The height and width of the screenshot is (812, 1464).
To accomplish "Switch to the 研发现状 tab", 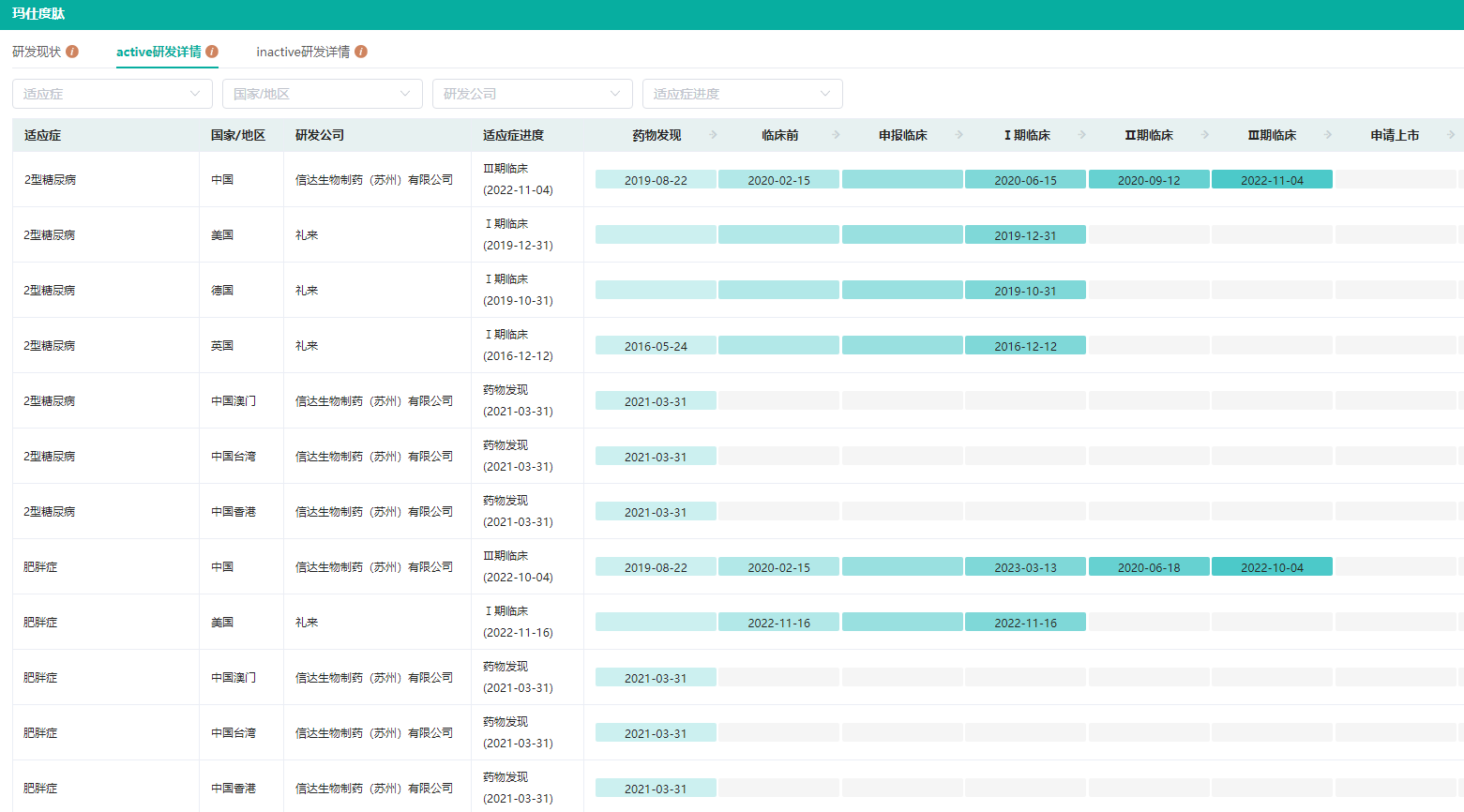I will coord(37,52).
